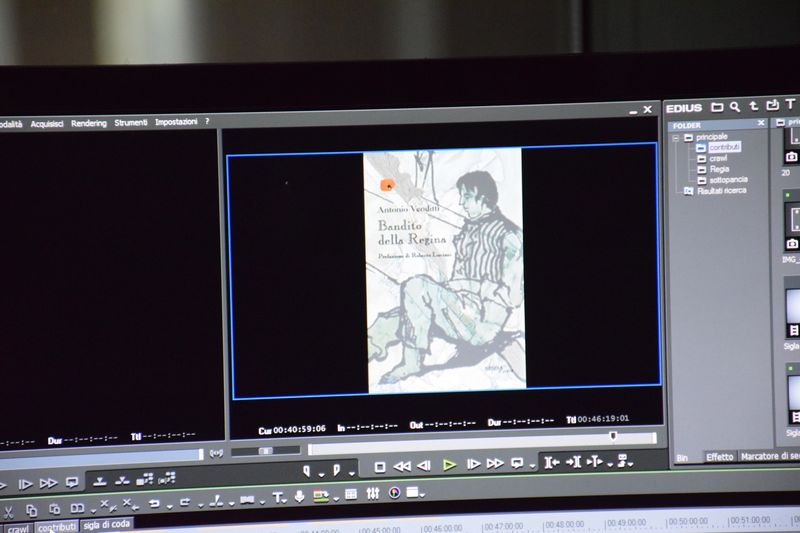Image resolution: width=800 pixels, height=533 pixels.
Task: Open the Impostazioni menu
Action: pos(176,122)
